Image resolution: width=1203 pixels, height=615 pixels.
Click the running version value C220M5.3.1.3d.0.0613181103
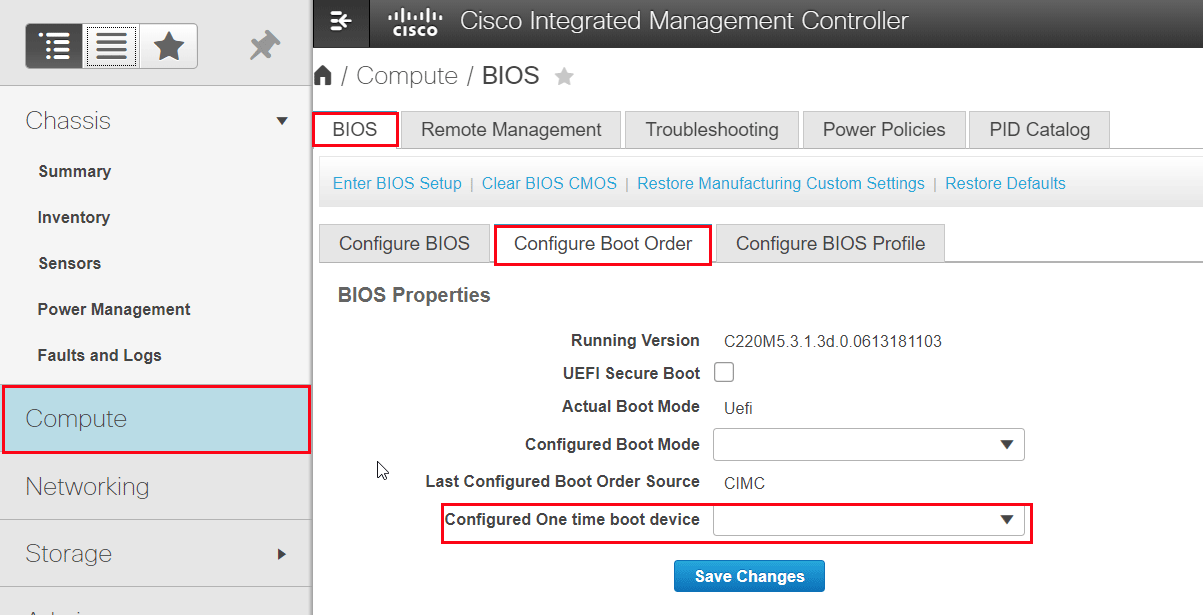[833, 341]
